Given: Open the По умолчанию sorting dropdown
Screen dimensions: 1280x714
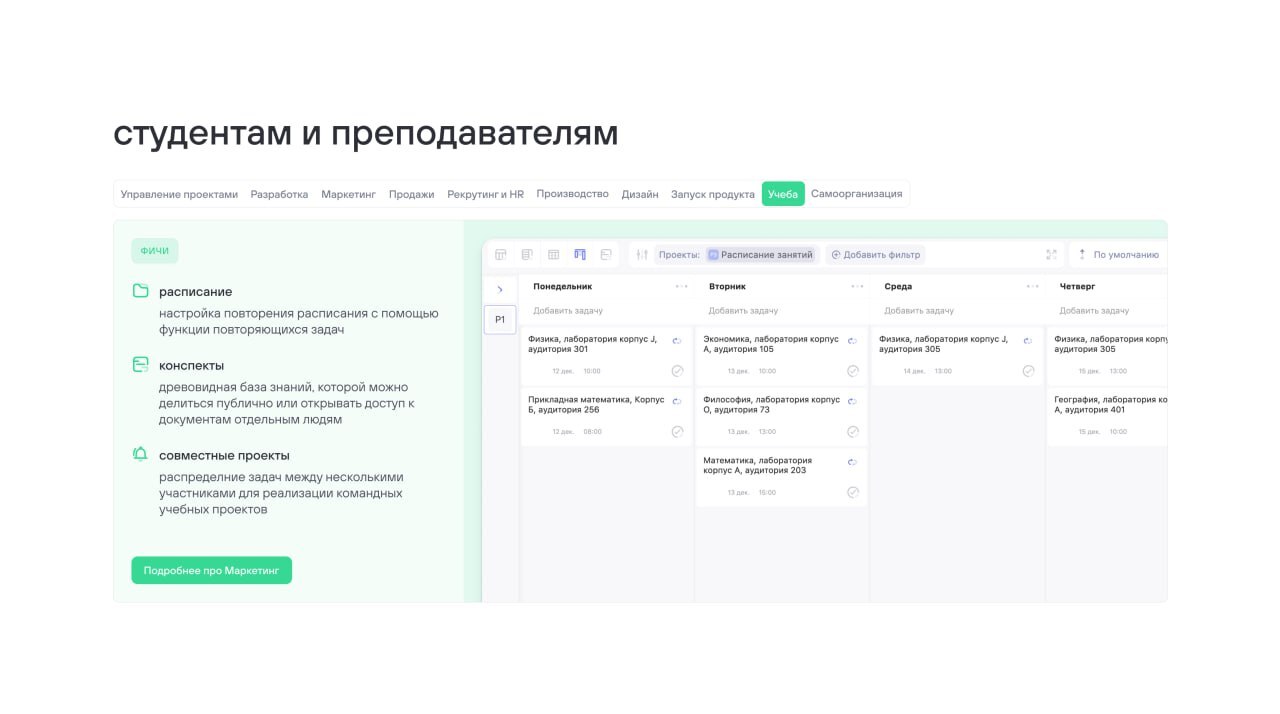Looking at the screenshot, I should 1118,255.
